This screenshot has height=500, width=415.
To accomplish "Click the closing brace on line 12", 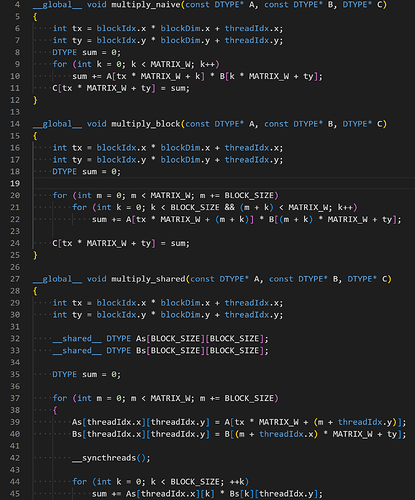I will pos(35,101).
